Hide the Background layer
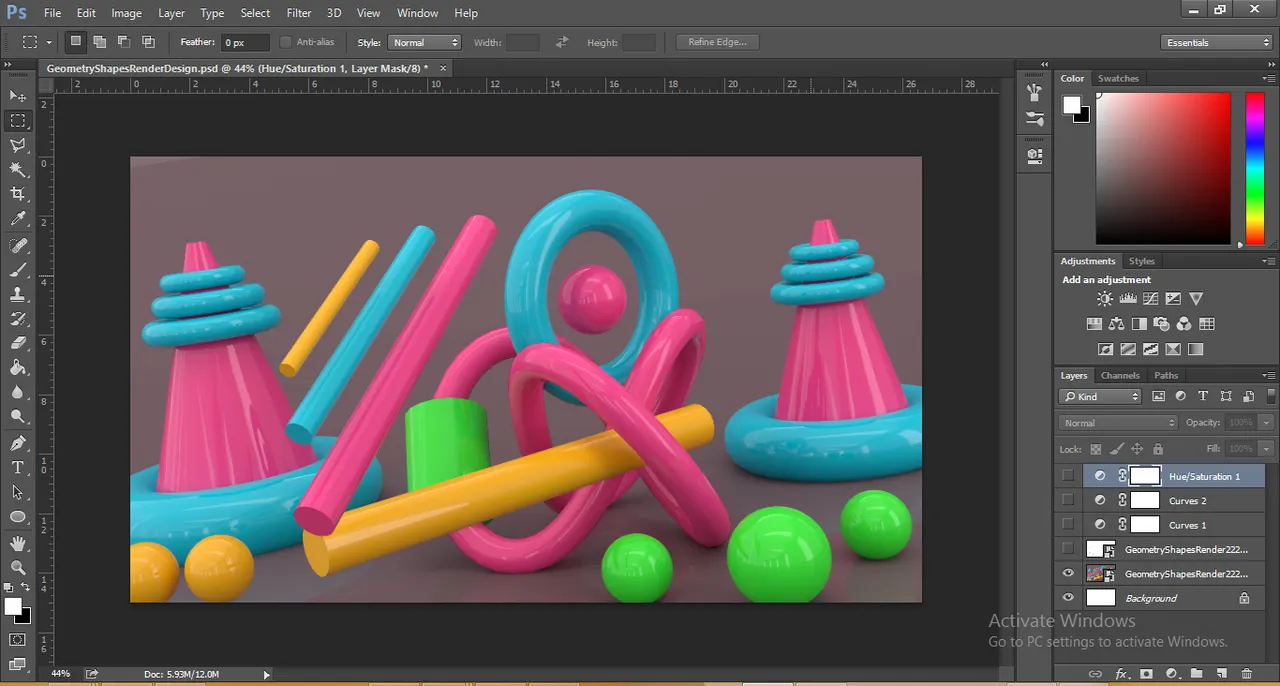This screenshot has height=686, width=1280. (x=1068, y=598)
